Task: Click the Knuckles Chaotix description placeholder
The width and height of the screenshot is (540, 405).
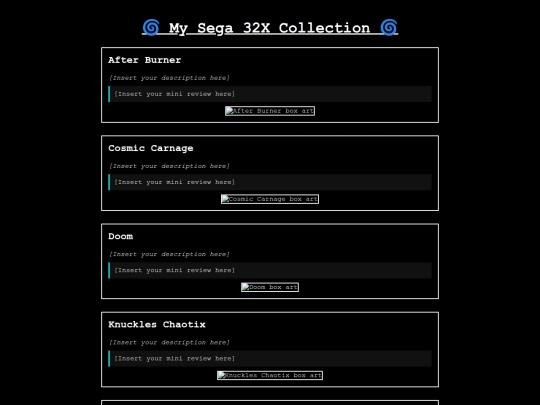Action: (x=169, y=342)
